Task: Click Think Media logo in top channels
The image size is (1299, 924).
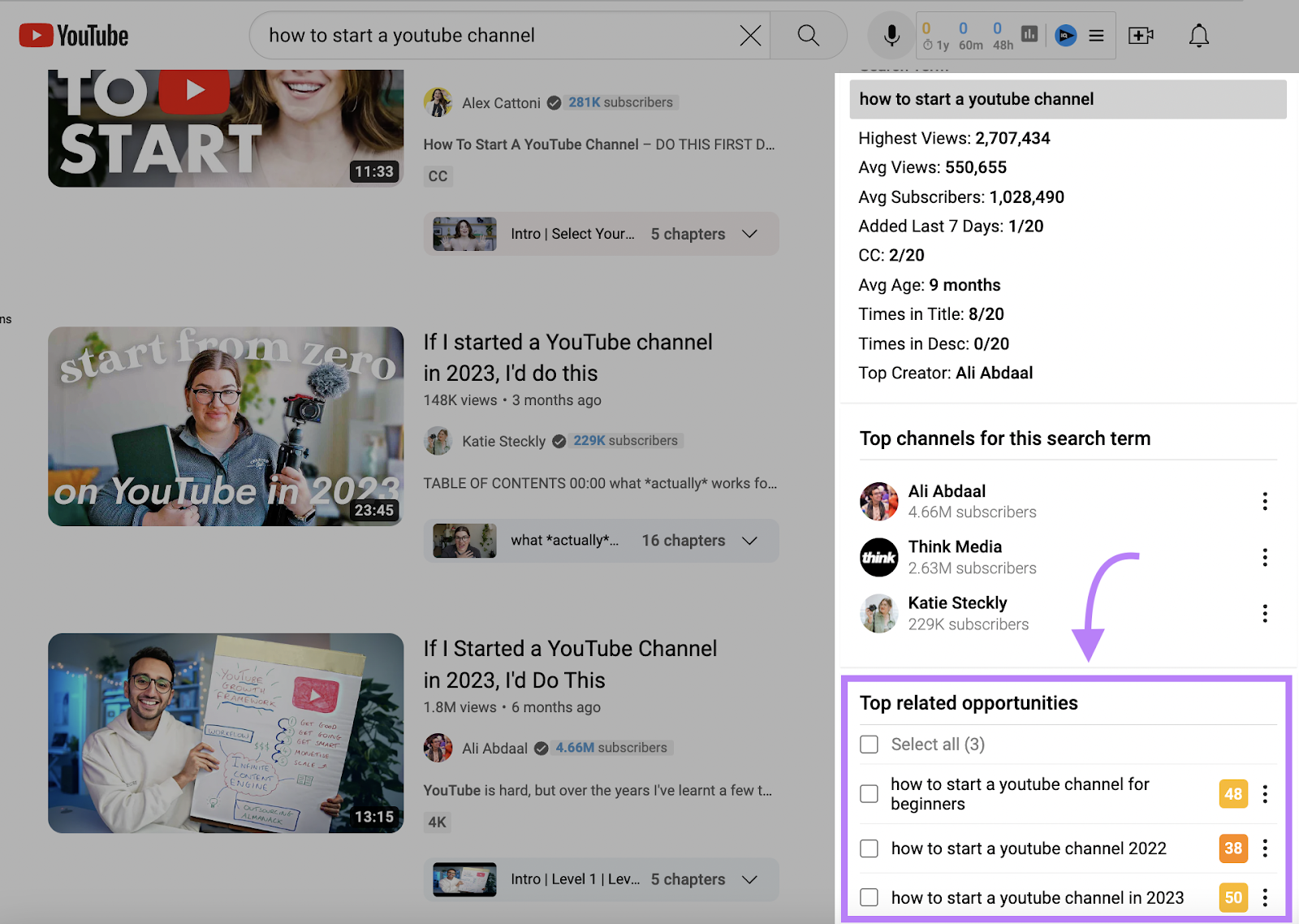Action: (878, 557)
